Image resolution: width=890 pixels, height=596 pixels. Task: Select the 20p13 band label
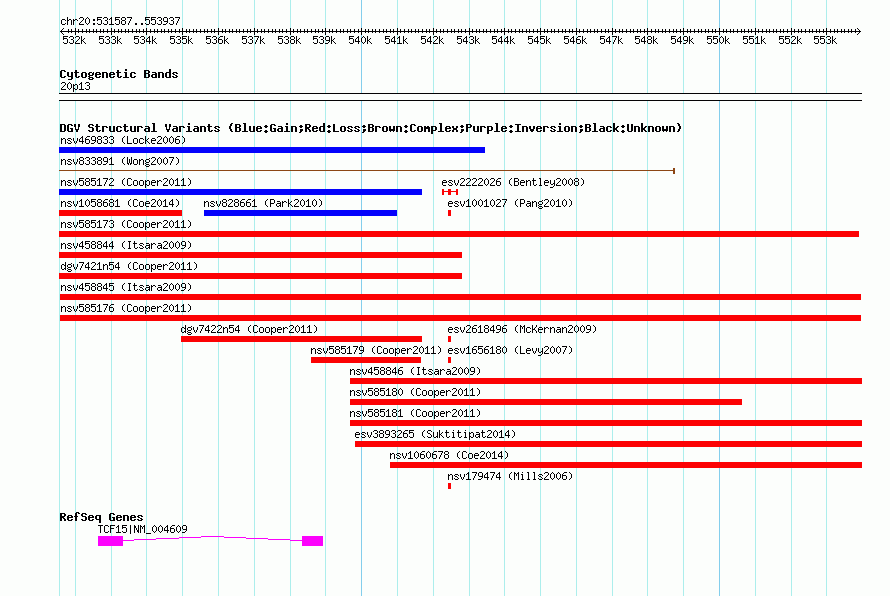[x=75, y=87]
